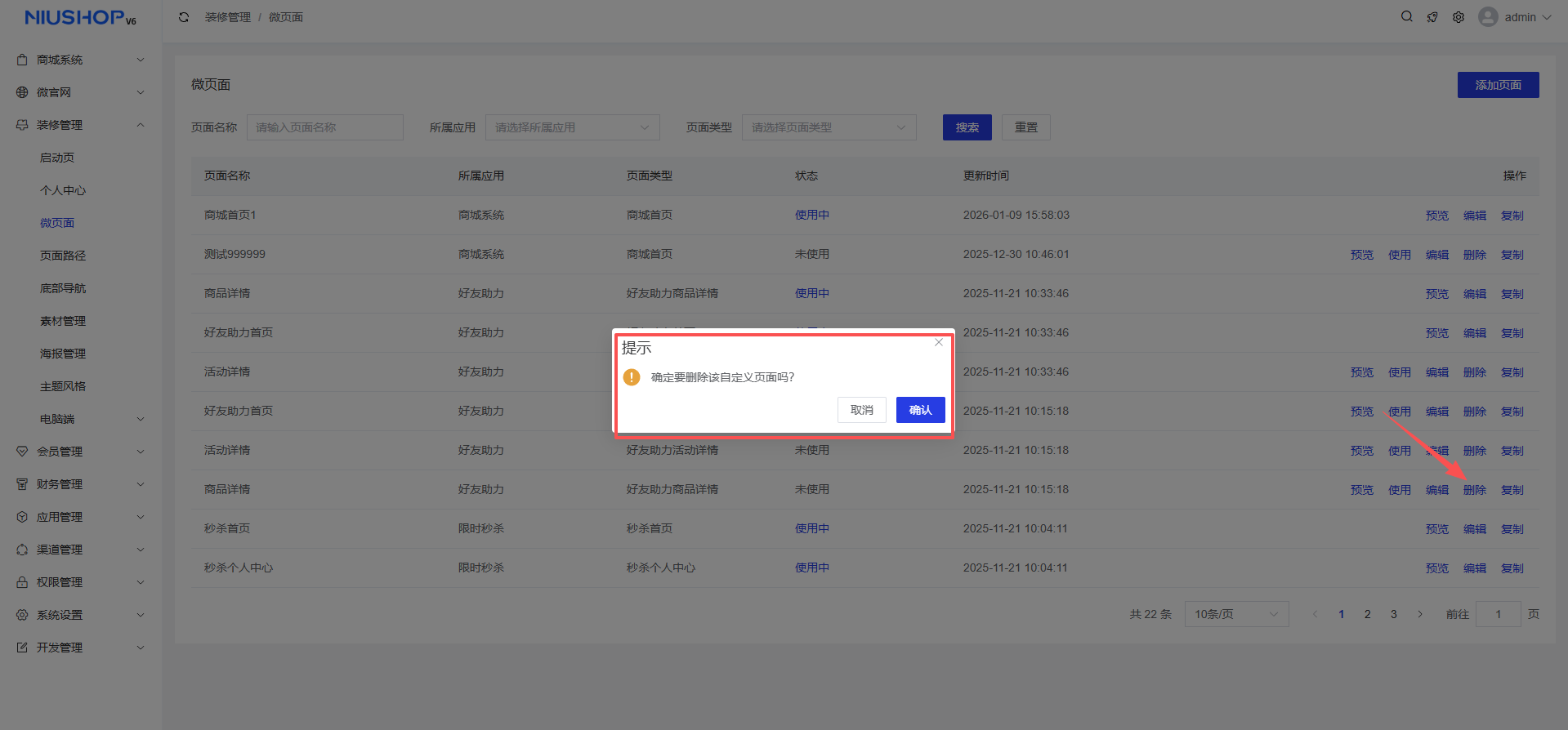1568x730 pixels.
Task: Focus the 页面名称 search input
Action: [x=324, y=127]
